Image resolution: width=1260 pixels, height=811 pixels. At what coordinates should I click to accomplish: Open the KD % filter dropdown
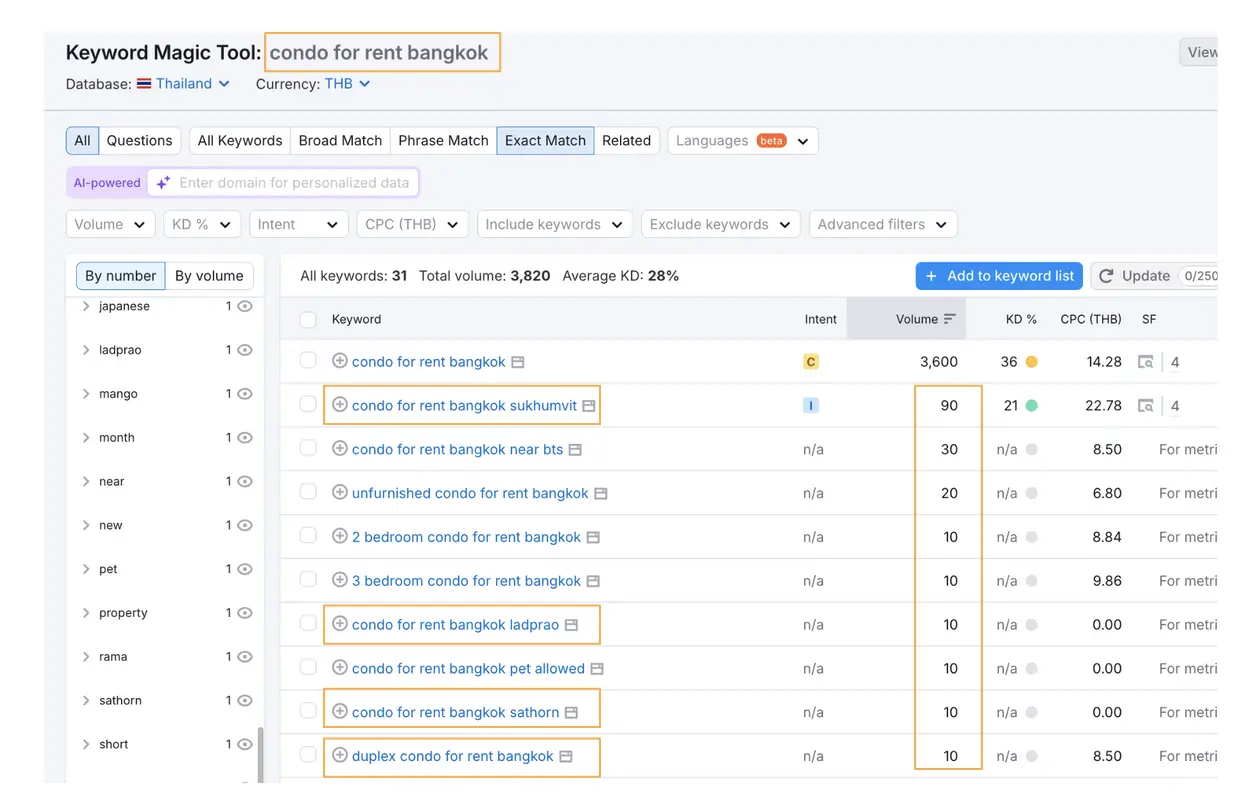coord(202,224)
